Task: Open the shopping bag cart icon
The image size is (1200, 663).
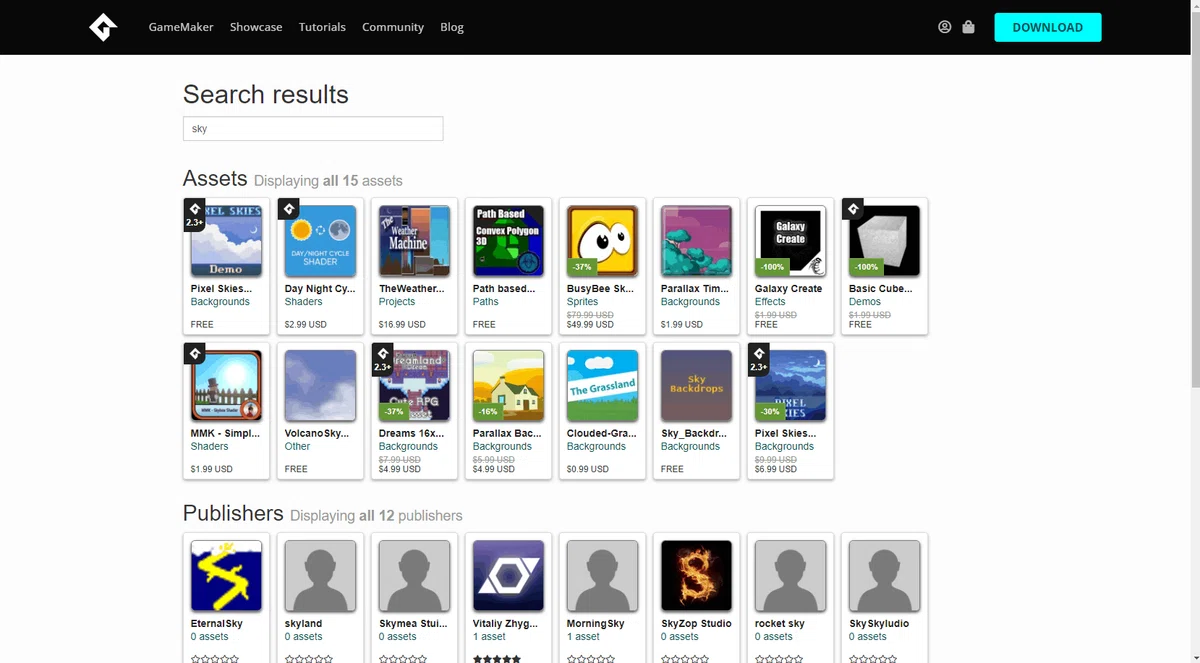Action: click(x=968, y=27)
